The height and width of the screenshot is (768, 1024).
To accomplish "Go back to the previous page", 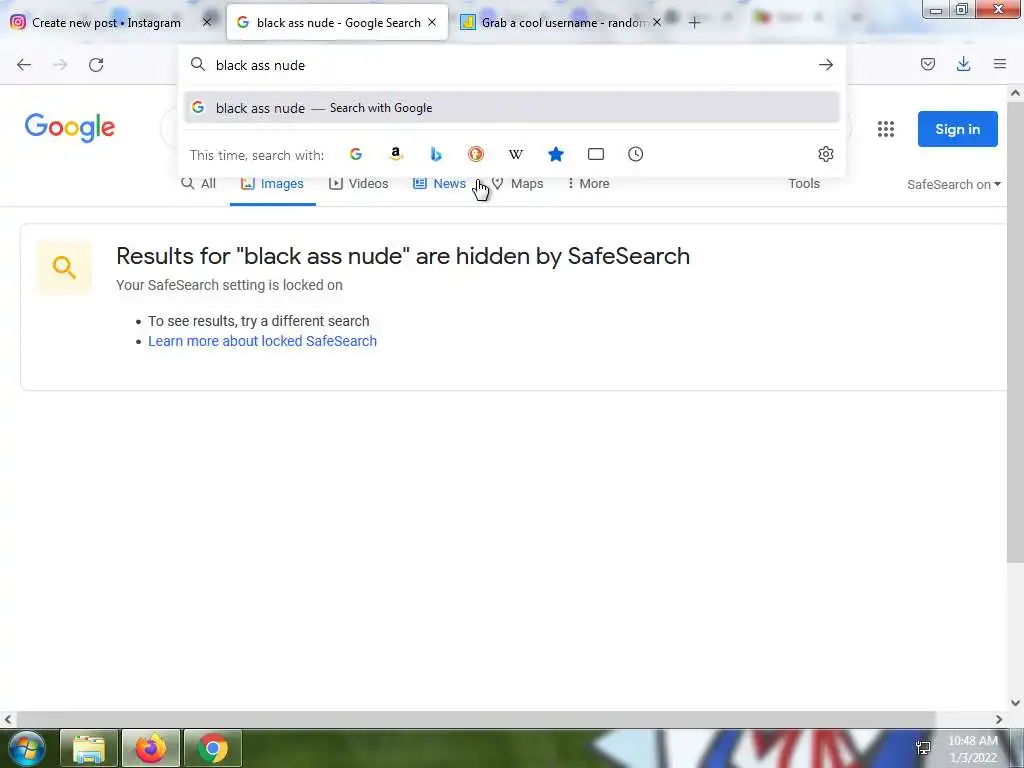I will pos(24,65).
